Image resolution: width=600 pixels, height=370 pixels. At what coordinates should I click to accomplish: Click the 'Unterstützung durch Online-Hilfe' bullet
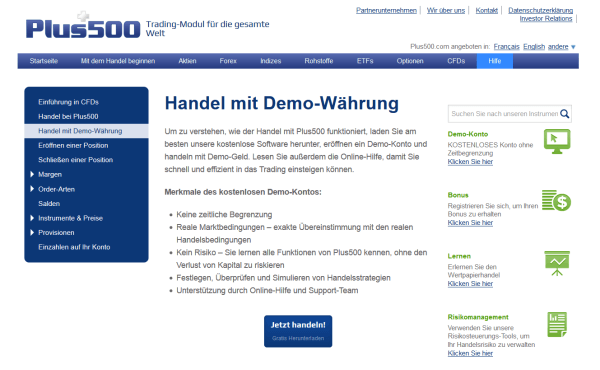pos(267,290)
